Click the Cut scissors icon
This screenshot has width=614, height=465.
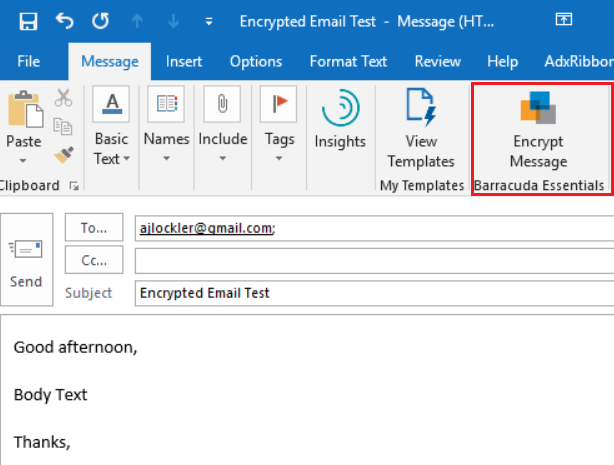point(63,98)
